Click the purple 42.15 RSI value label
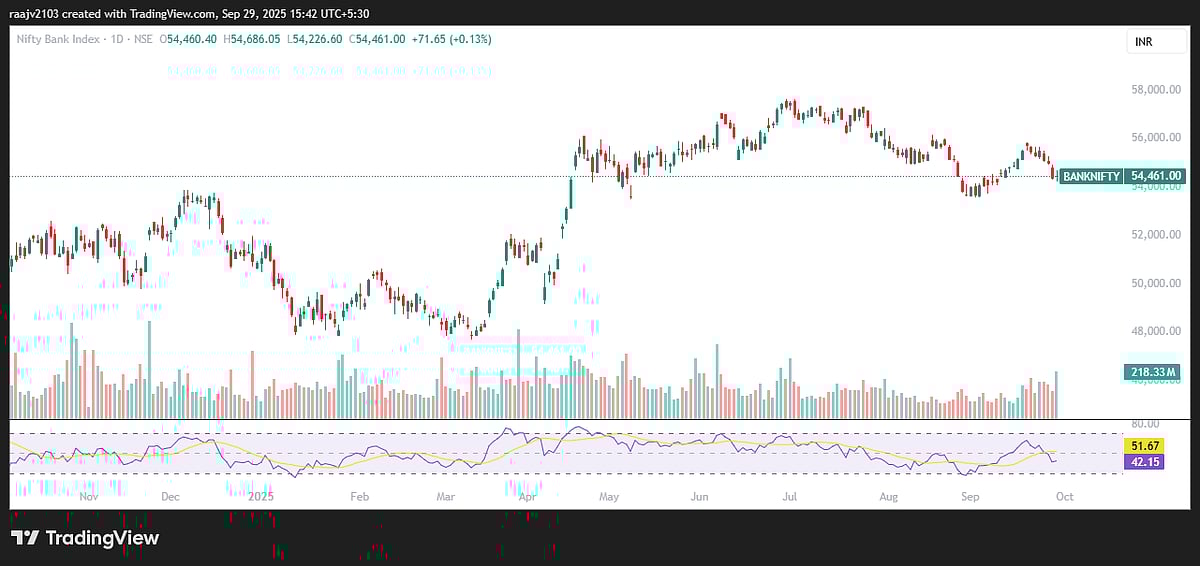Image resolution: width=1200 pixels, height=566 pixels. click(x=1144, y=461)
